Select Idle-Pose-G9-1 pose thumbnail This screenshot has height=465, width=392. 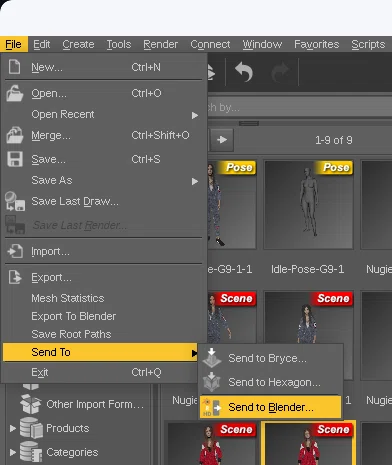click(x=308, y=205)
